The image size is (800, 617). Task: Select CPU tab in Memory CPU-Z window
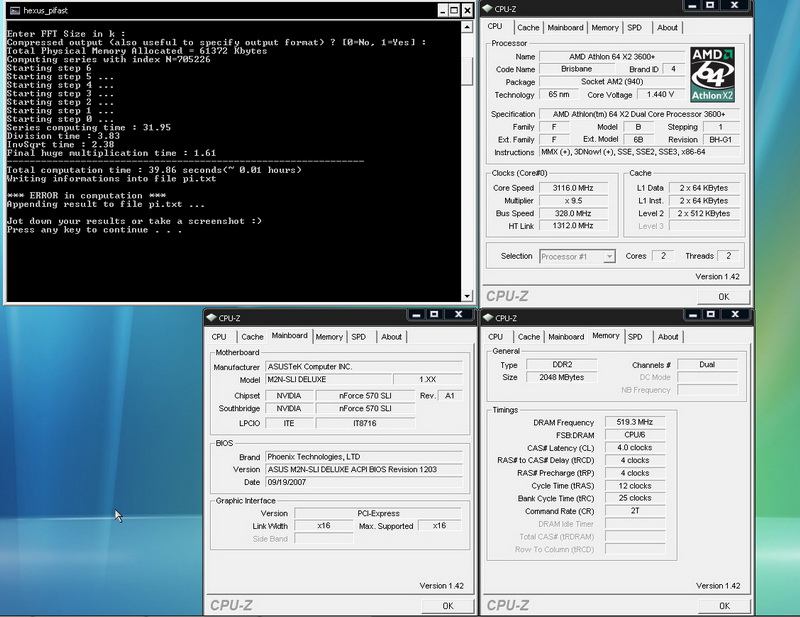click(x=495, y=337)
